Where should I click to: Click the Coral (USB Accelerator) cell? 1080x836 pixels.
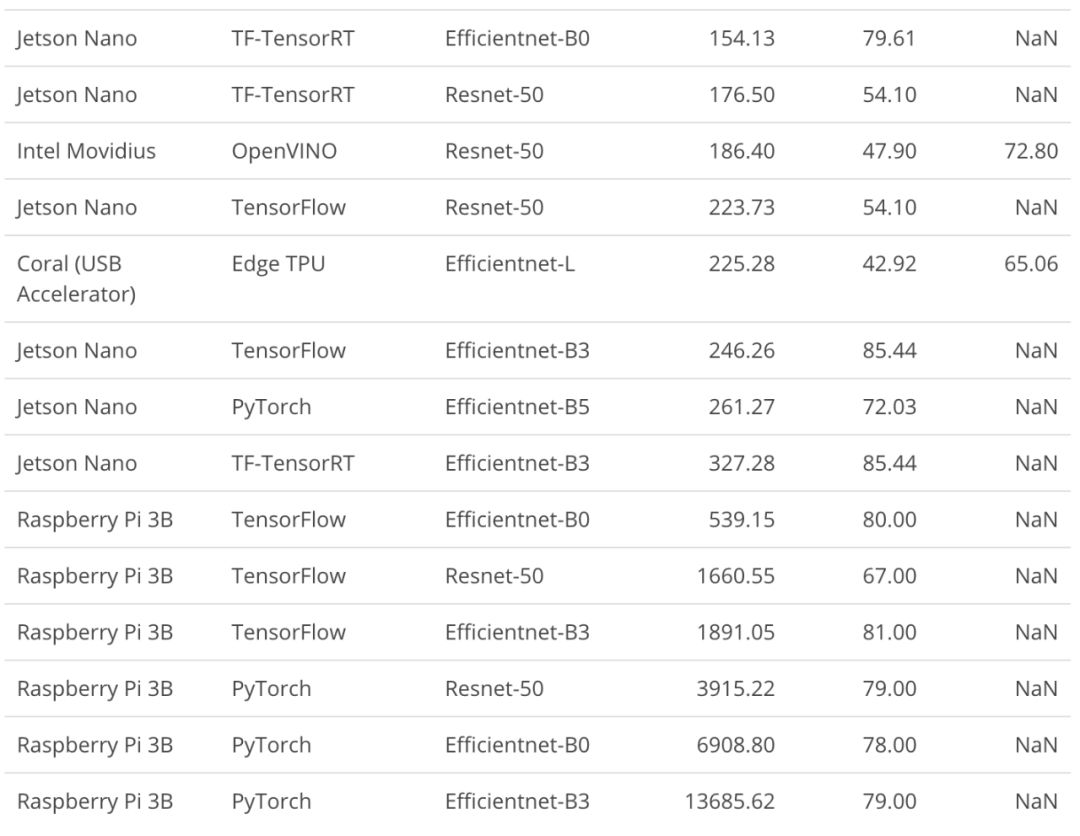(x=76, y=279)
